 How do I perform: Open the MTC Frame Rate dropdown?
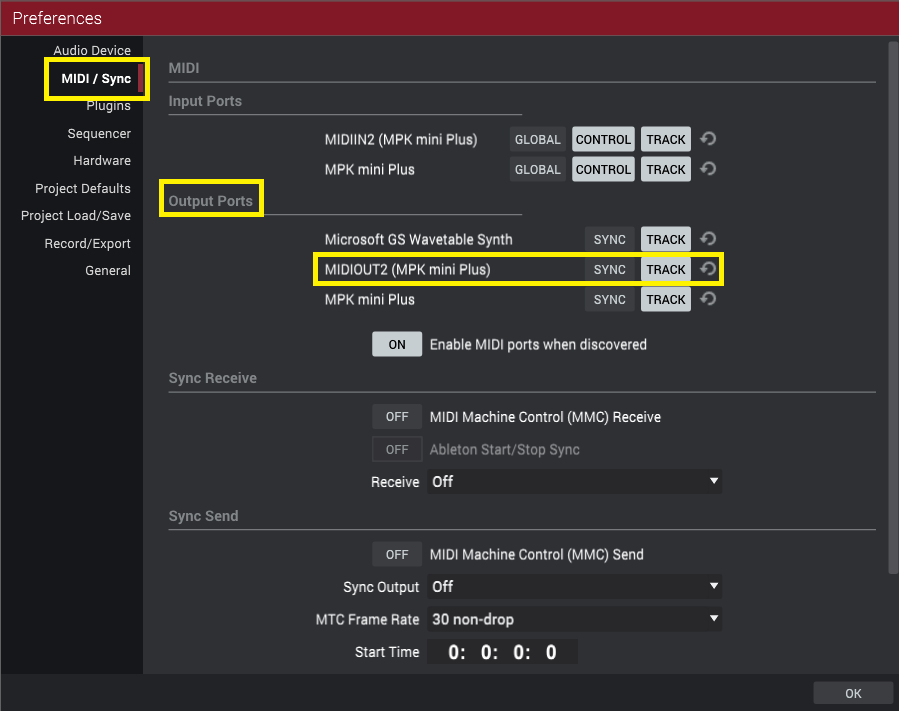574,619
